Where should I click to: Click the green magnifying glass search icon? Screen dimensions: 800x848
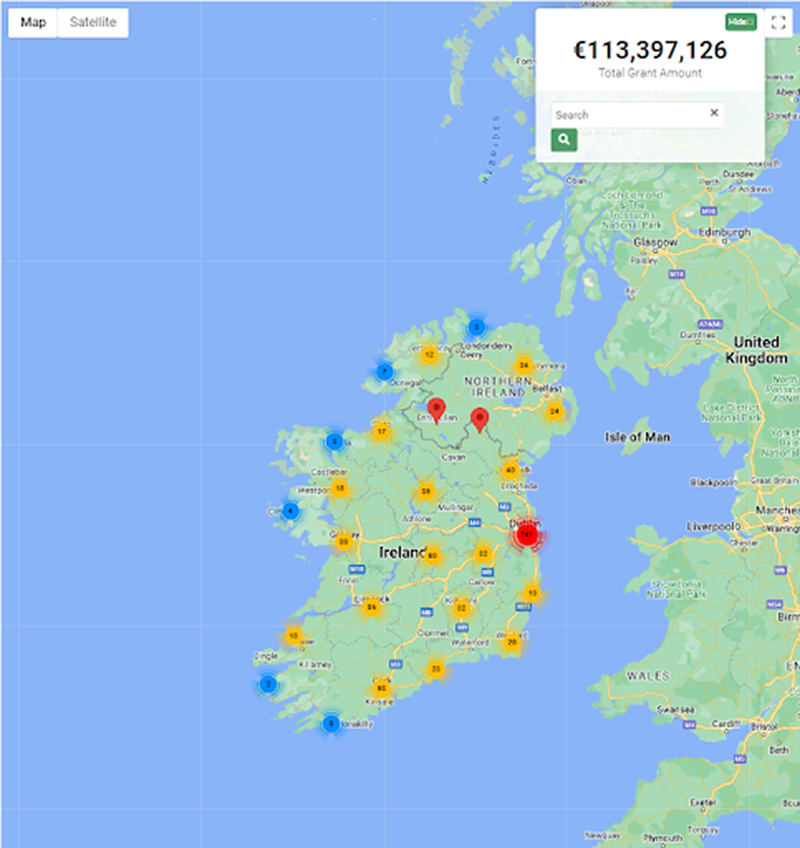(x=565, y=139)
